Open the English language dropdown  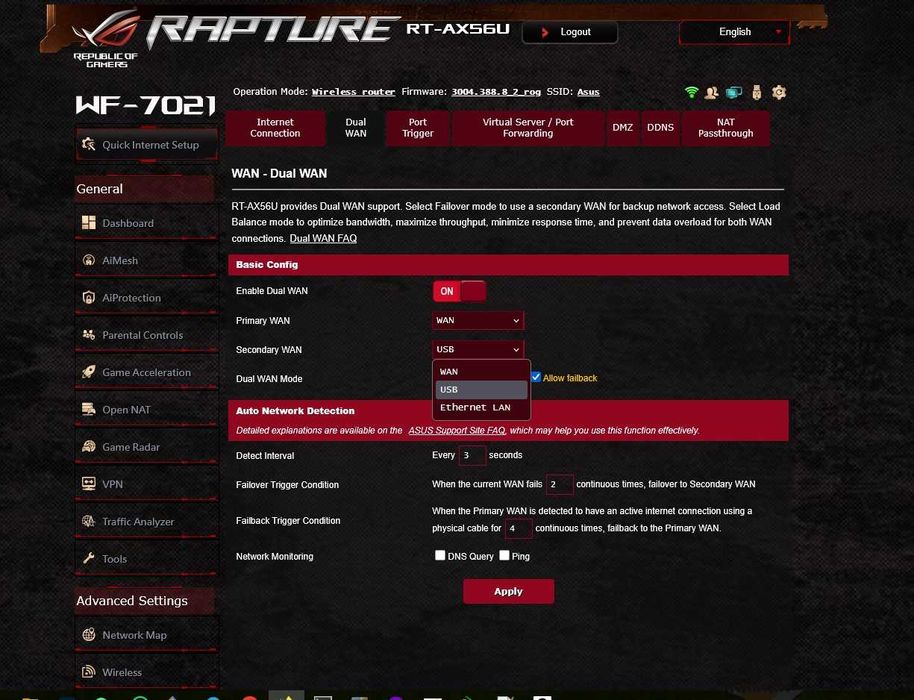[734, 32]
